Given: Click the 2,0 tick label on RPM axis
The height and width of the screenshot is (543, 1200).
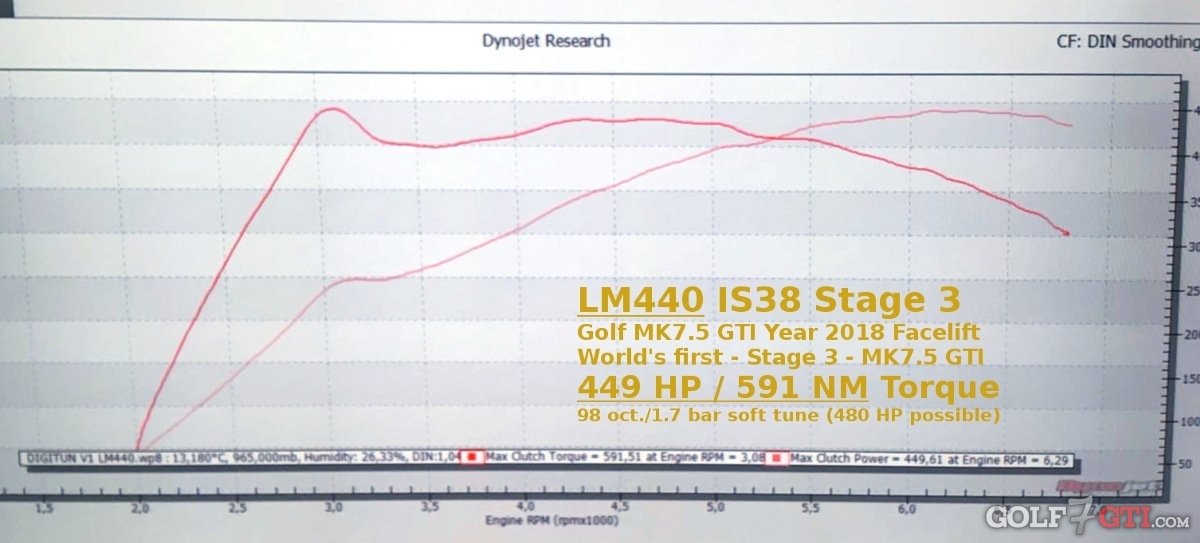Looking at the screenshot, I should click(141, 508).
